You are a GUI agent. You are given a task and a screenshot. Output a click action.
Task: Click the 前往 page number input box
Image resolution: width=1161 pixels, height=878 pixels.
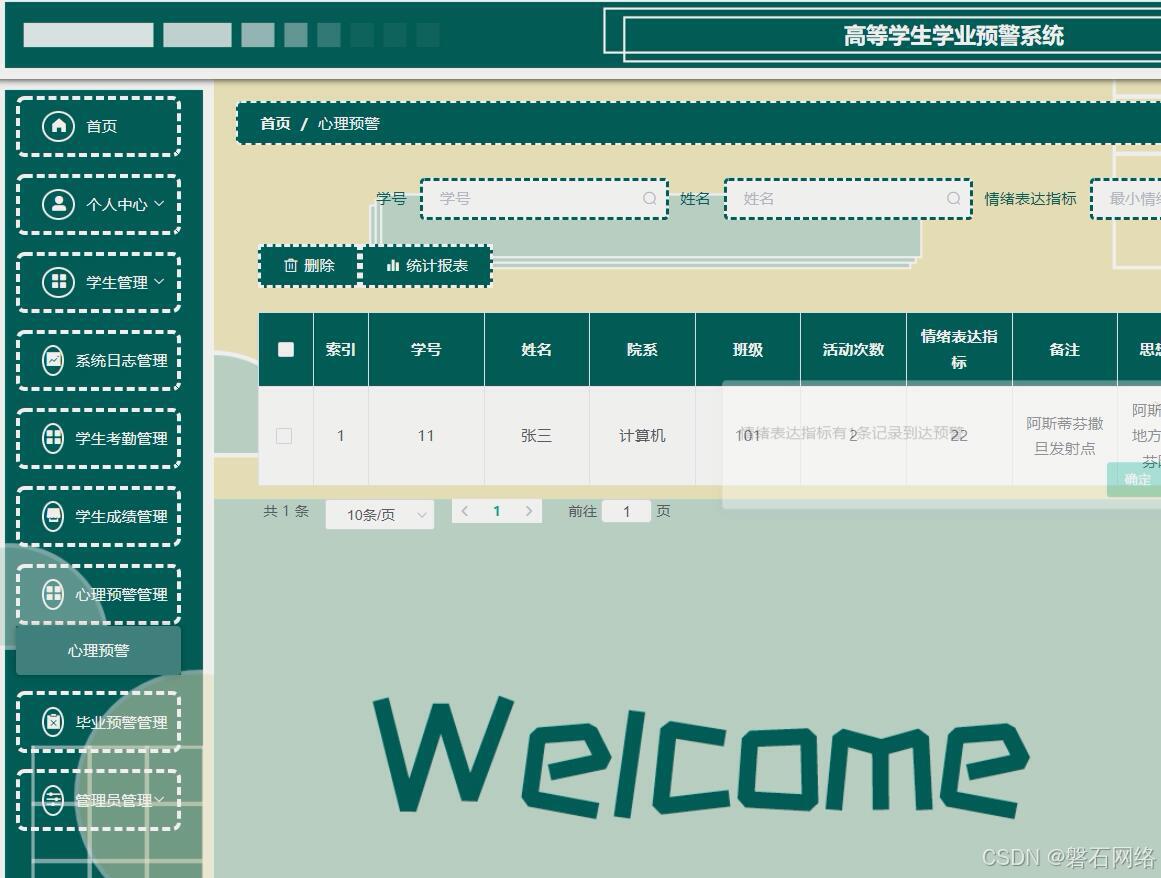626,511
